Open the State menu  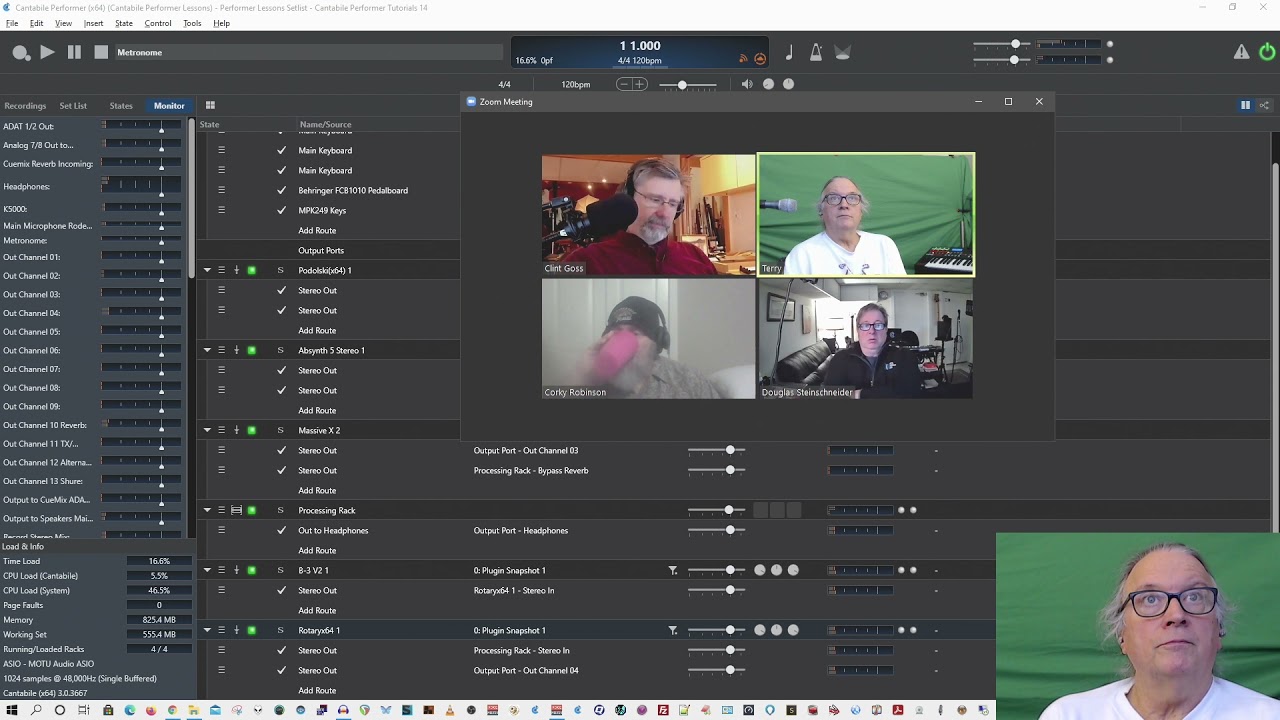point(124,23)
